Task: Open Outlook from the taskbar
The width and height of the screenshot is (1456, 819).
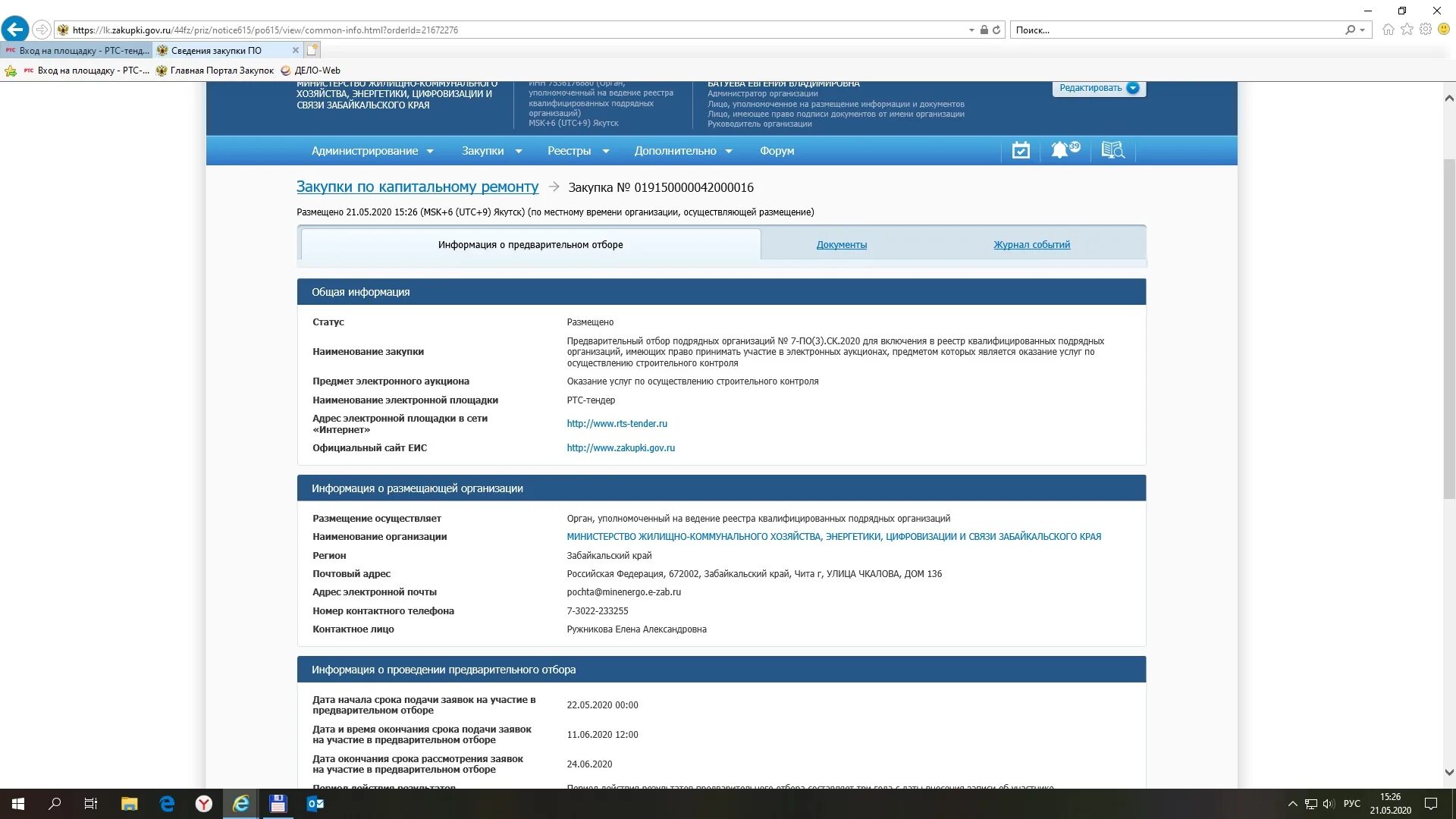Action: 315,804
